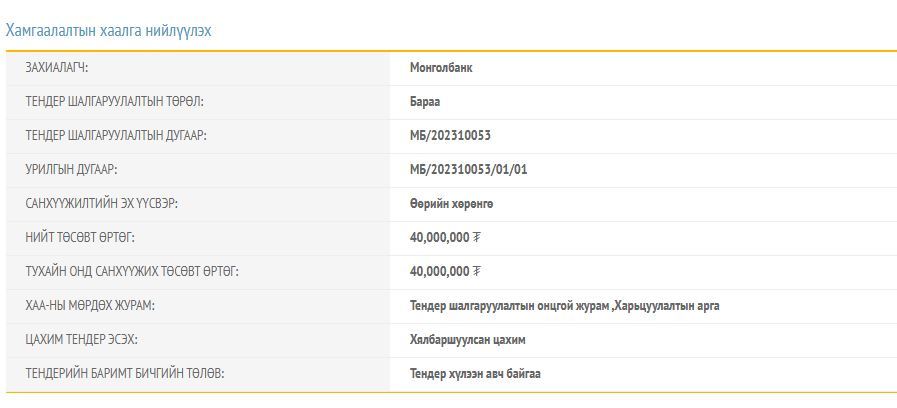Click the tugrik symbol in ТУХАЙН ОНД САНХҮҮЖИХ row

[477, 272]
